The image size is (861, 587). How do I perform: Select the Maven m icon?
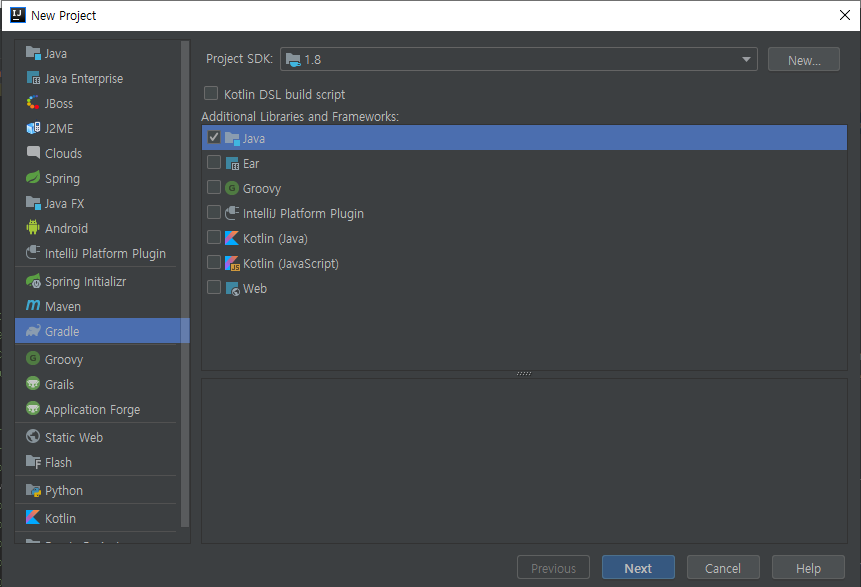(33, 305)
